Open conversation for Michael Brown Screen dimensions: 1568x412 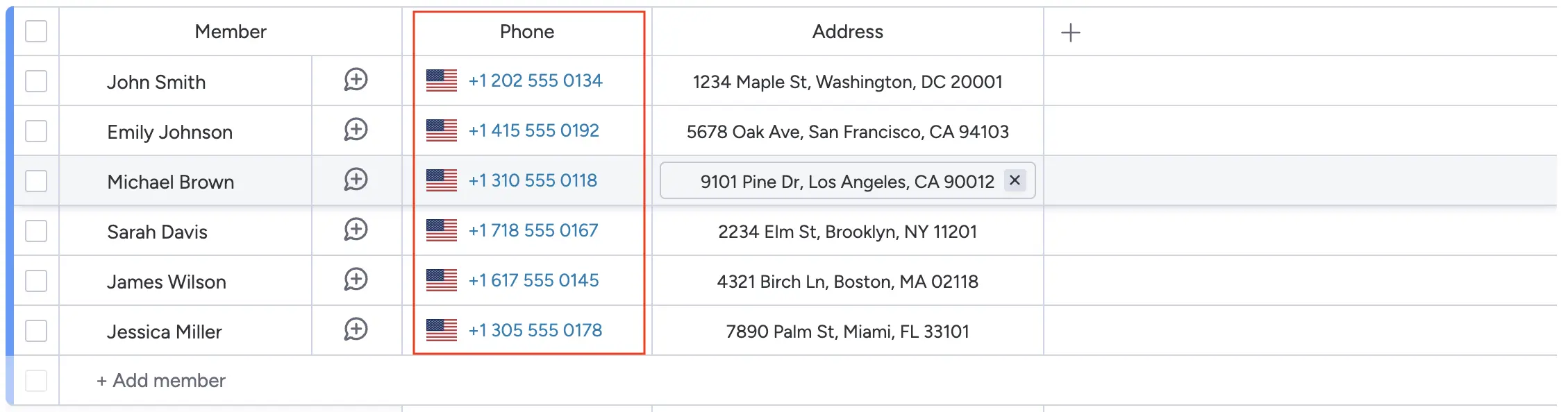pos(356,180)
